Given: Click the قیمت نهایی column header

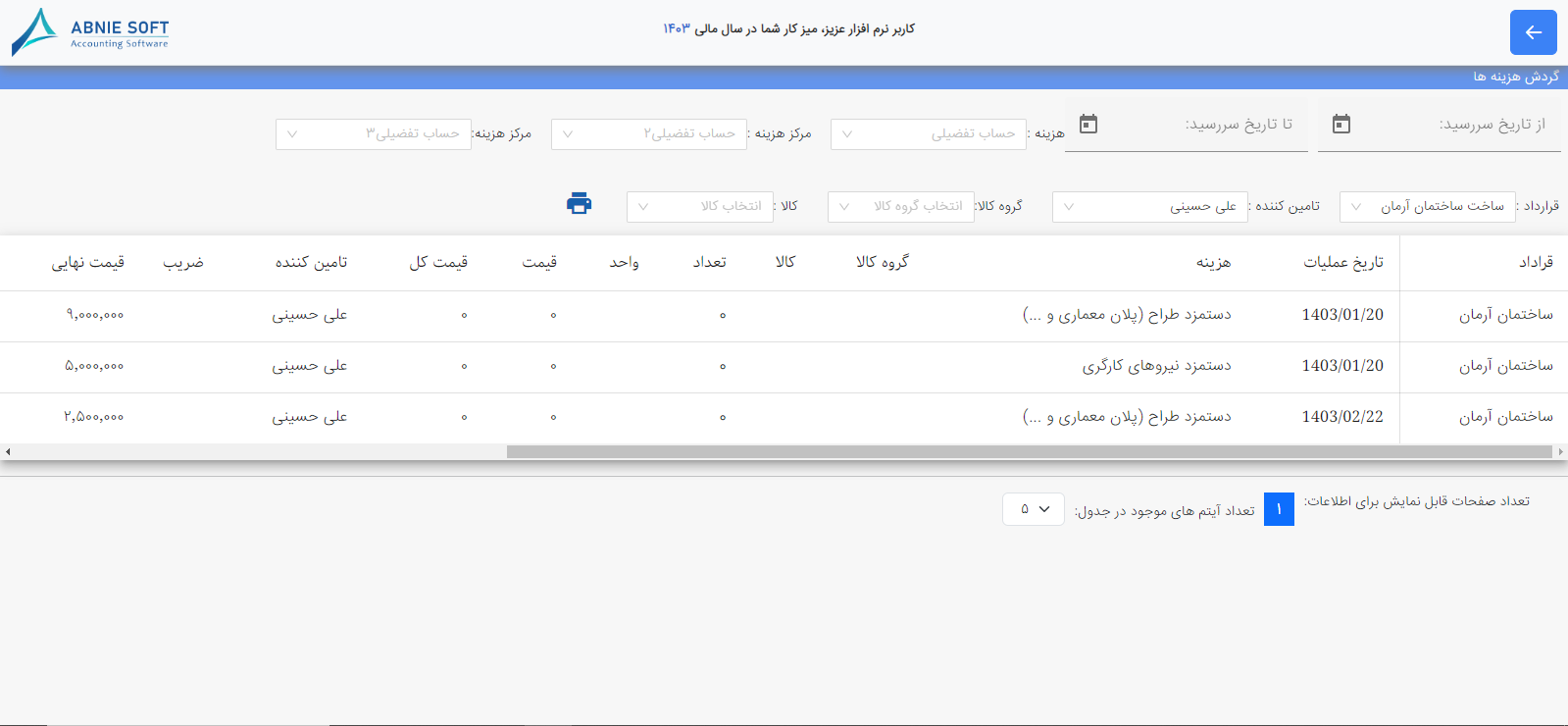Looking at the screenshot, I should click(88, 262).
